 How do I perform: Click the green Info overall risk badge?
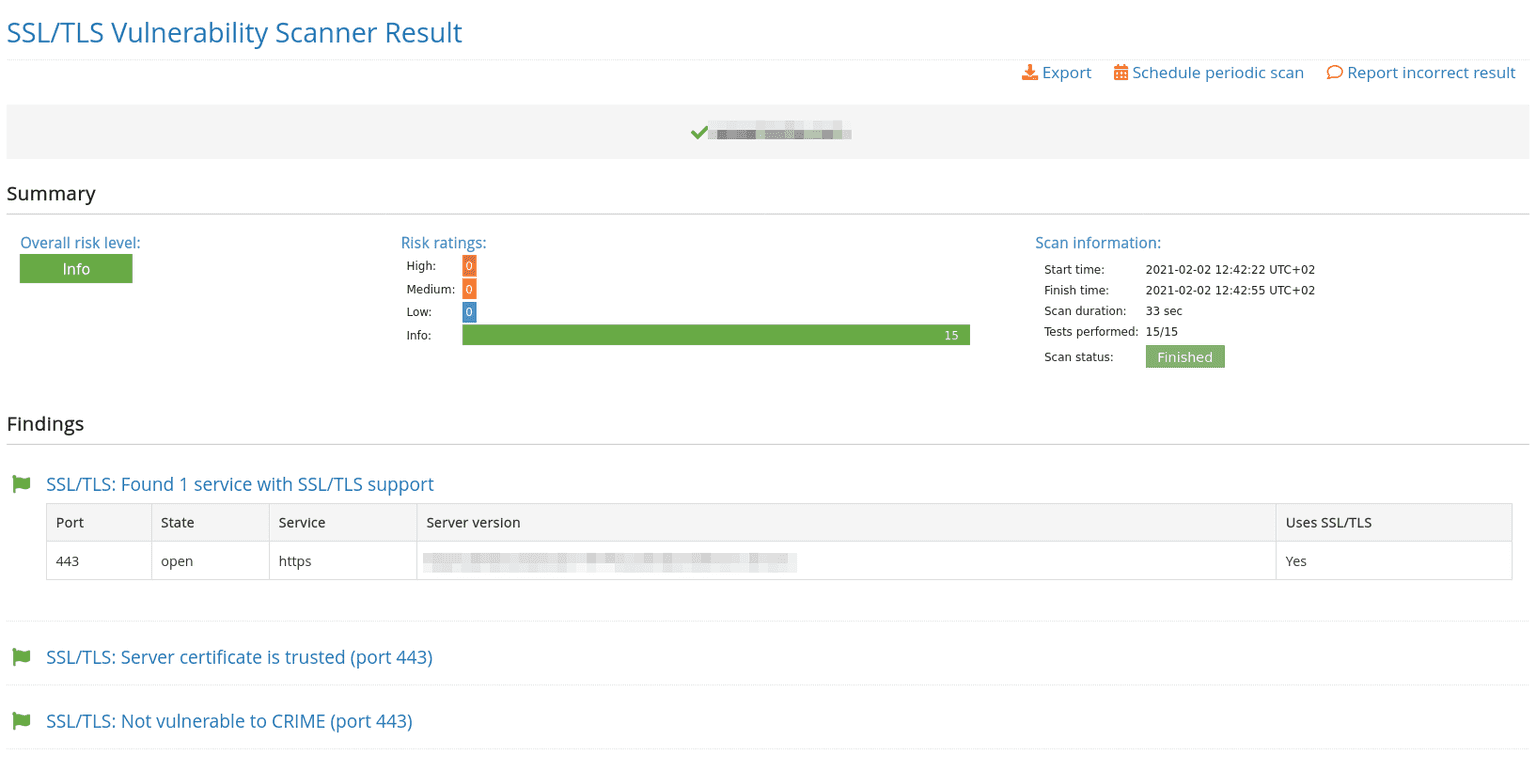pos(76,268)
